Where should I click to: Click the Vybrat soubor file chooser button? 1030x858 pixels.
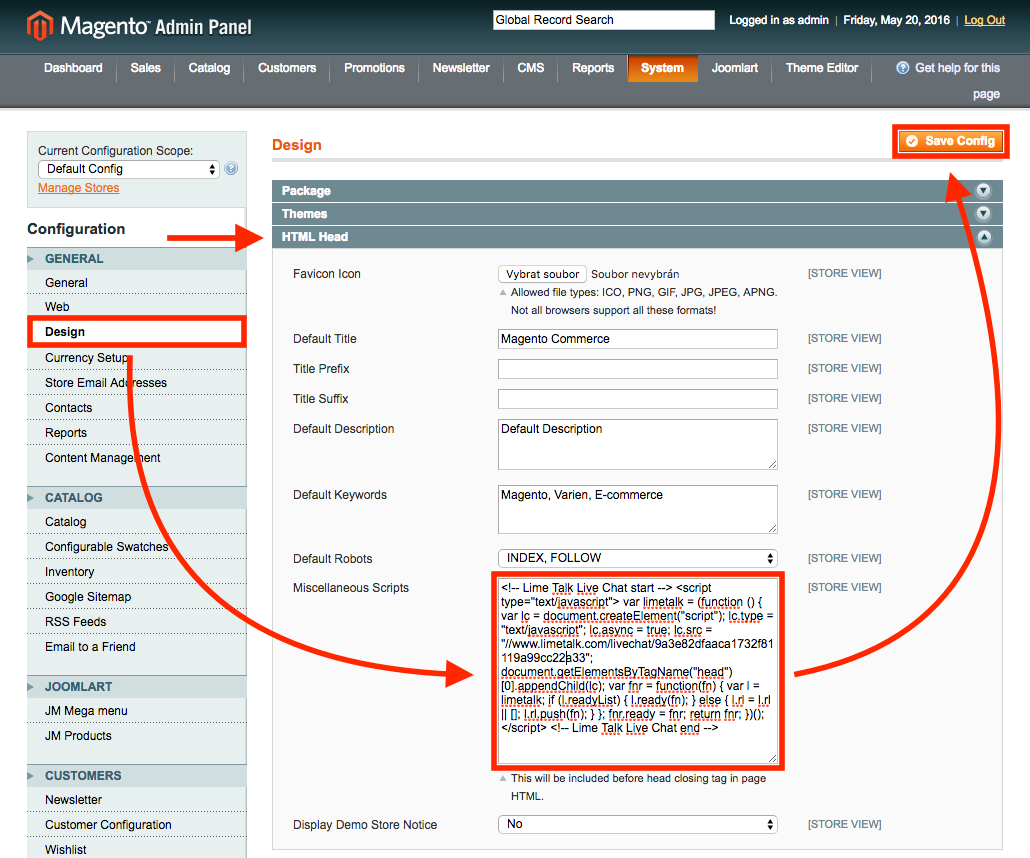coord(542,274)
